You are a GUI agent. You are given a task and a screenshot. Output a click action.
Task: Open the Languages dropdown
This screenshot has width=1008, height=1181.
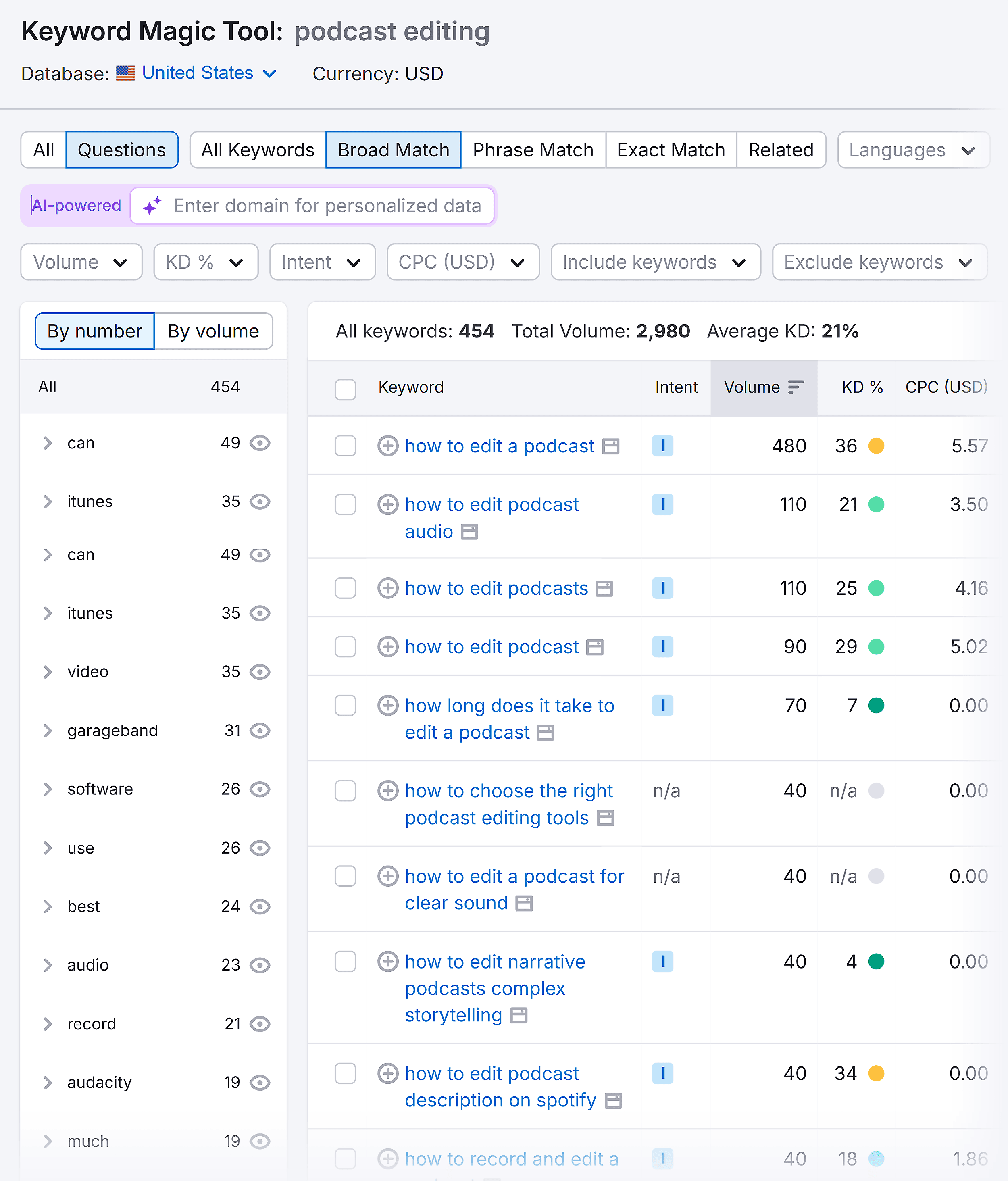(x=912, y=150)
